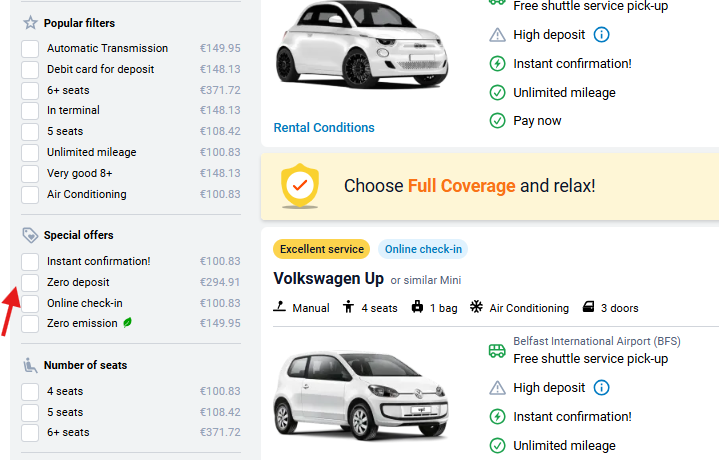Click the info icon beside Volkswagen High deposit
The height and width of the screenshot is (460, 719).
(602, 387)
